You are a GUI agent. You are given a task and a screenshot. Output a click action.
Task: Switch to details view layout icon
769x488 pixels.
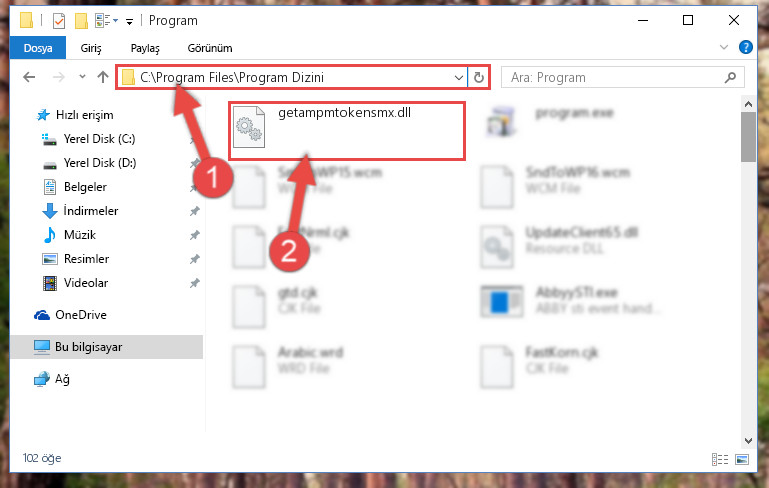719,459
